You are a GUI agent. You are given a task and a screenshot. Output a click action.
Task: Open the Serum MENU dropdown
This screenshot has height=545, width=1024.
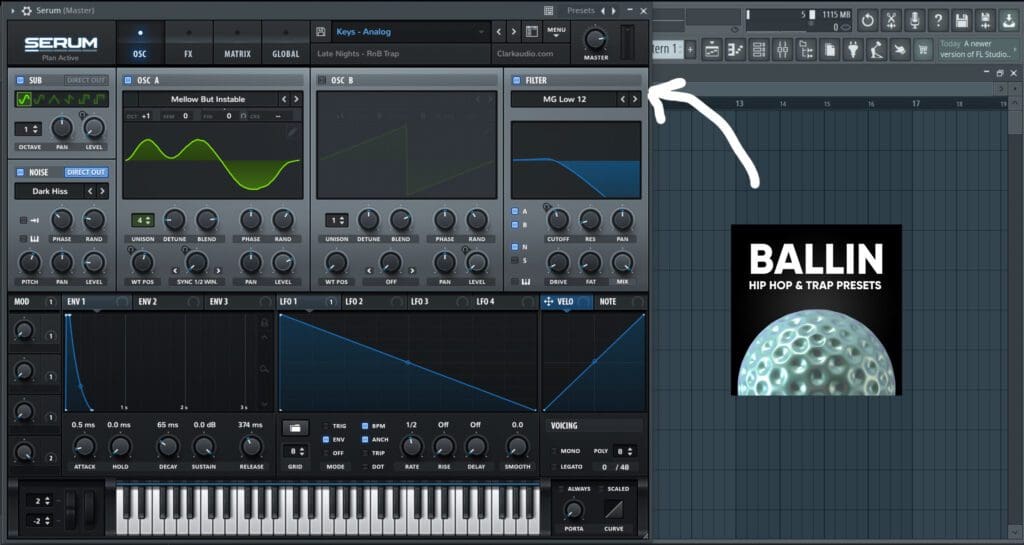click(556, 32)
